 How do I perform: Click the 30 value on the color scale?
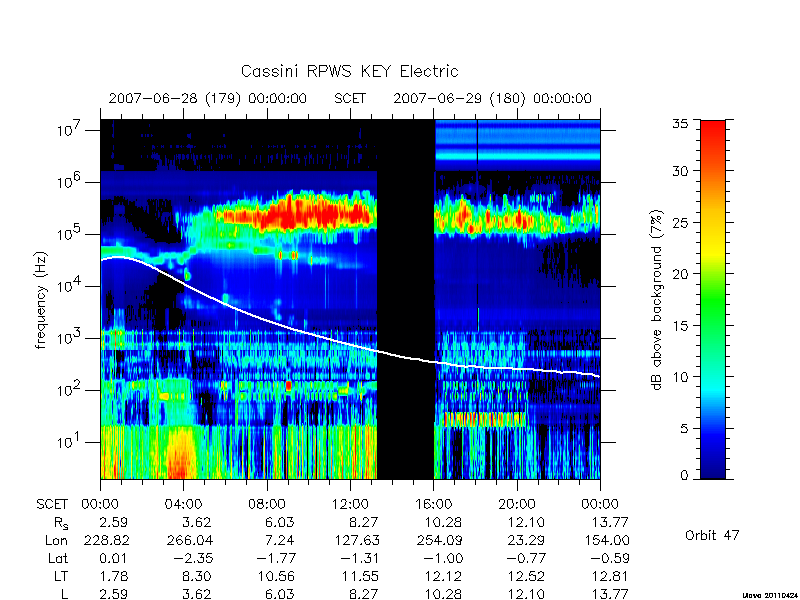(x=680, y=171)
